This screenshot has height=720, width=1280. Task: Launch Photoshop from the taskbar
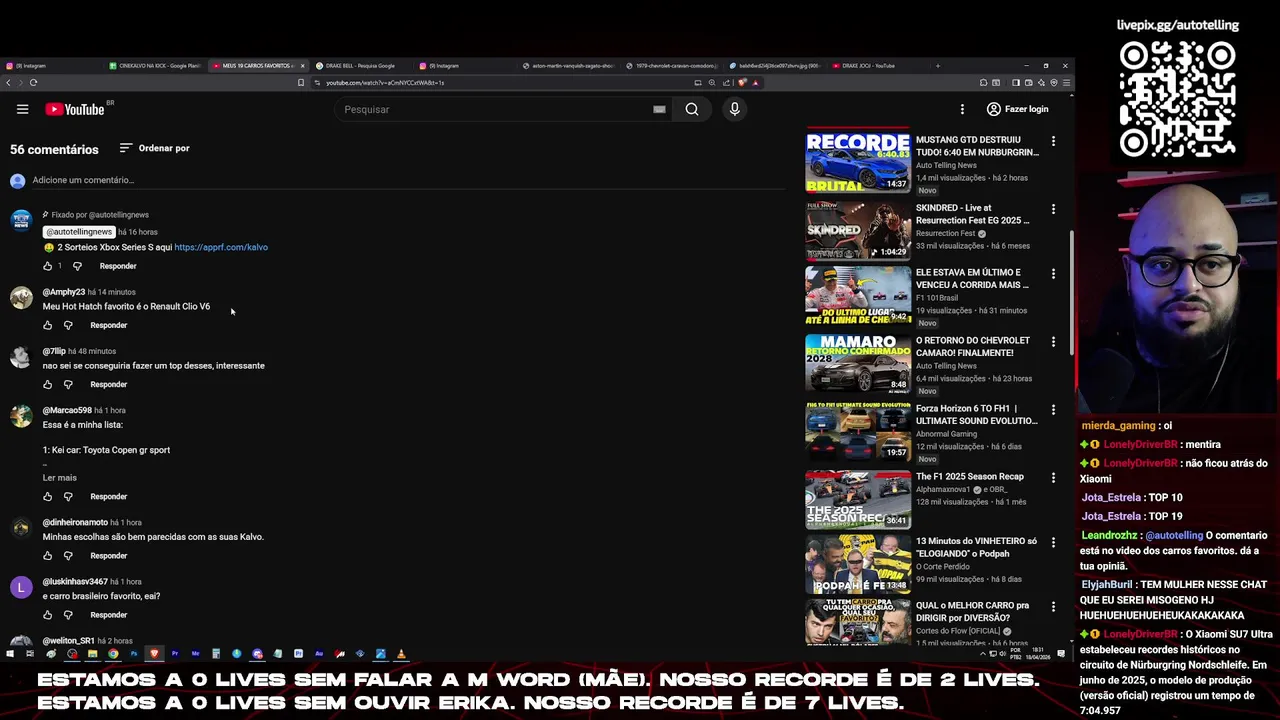coord(133,654)
